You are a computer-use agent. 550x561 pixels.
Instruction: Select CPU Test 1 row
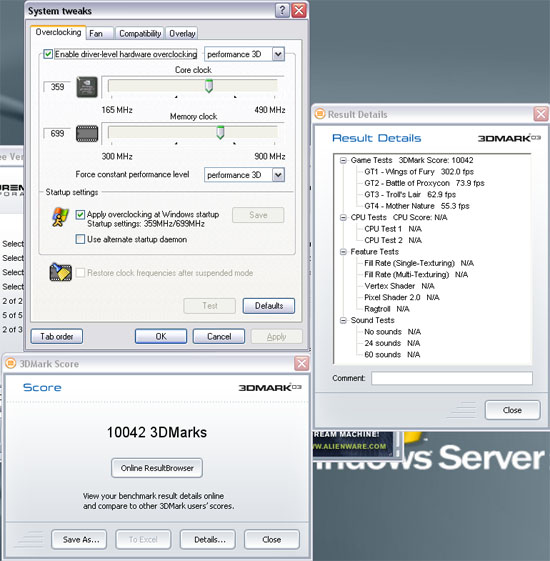[393, 229]
